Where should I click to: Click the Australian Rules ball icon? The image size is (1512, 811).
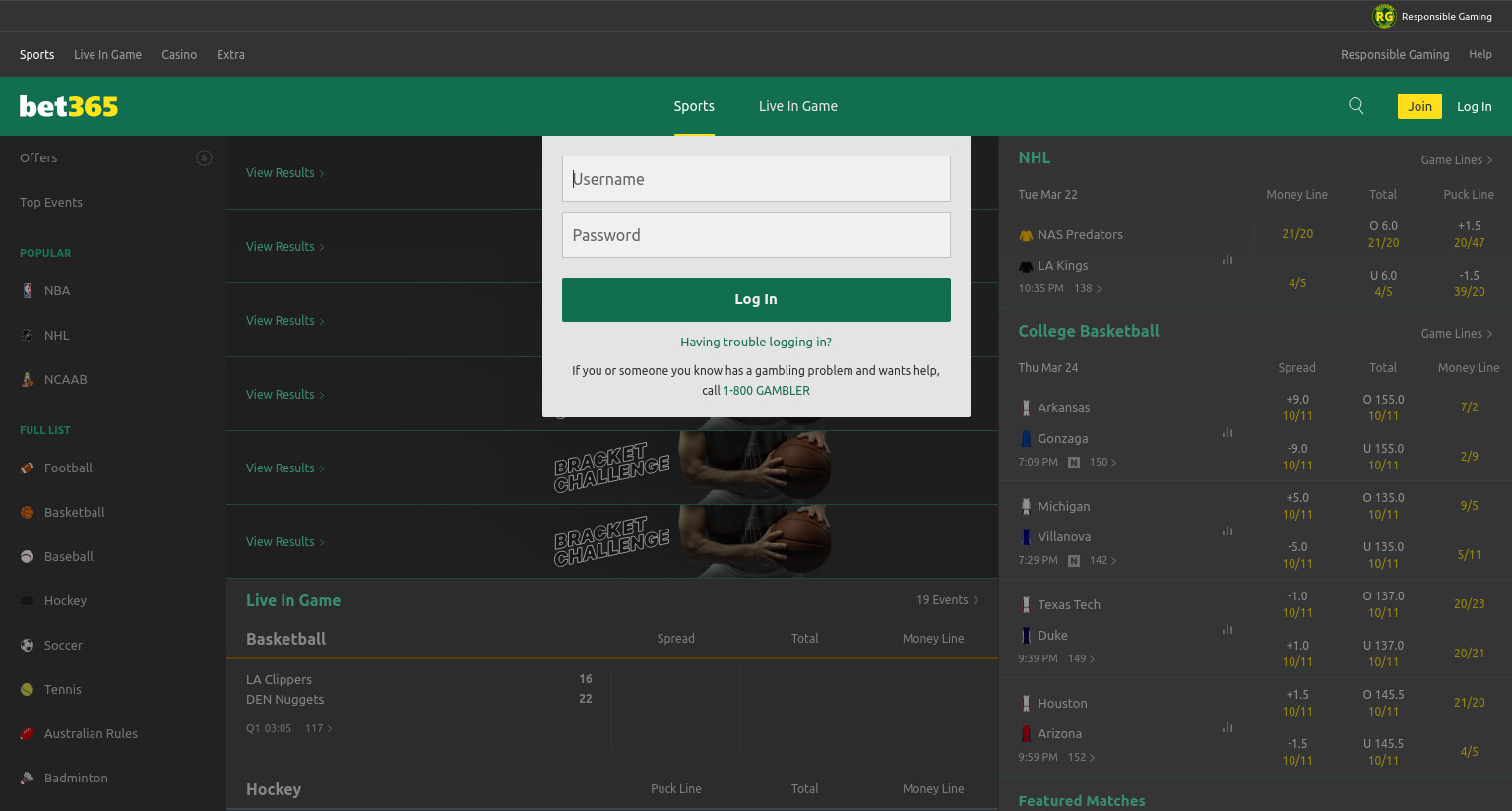click(x=27, y=733)
